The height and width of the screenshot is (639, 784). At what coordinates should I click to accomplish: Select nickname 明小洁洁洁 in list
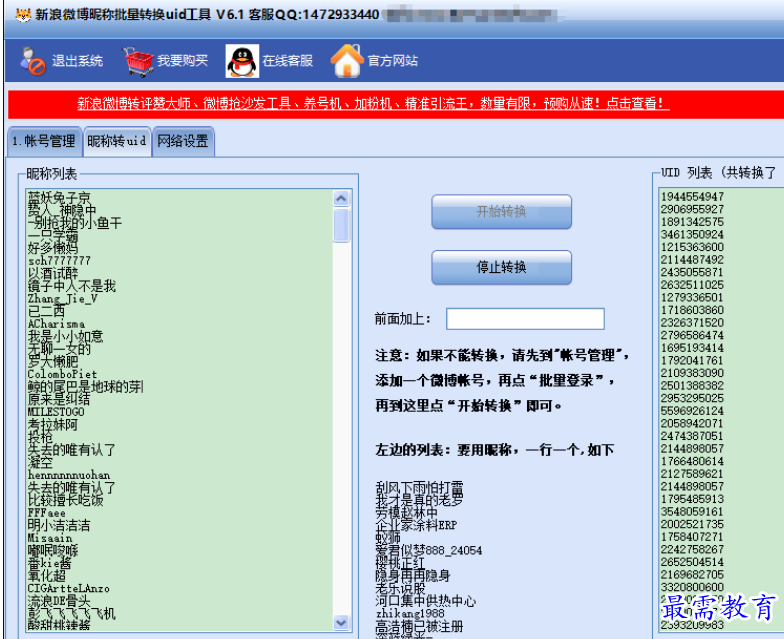tap(59, 526)
